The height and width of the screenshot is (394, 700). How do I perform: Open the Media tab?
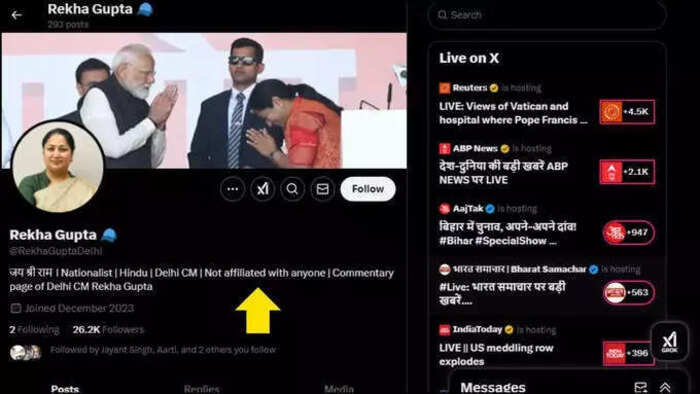pyautogui.click(x=339, y=389)
